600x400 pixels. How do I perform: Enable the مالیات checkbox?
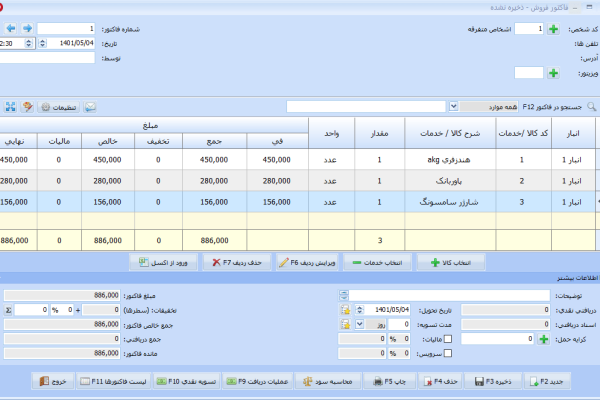click(x=448, y=339)
